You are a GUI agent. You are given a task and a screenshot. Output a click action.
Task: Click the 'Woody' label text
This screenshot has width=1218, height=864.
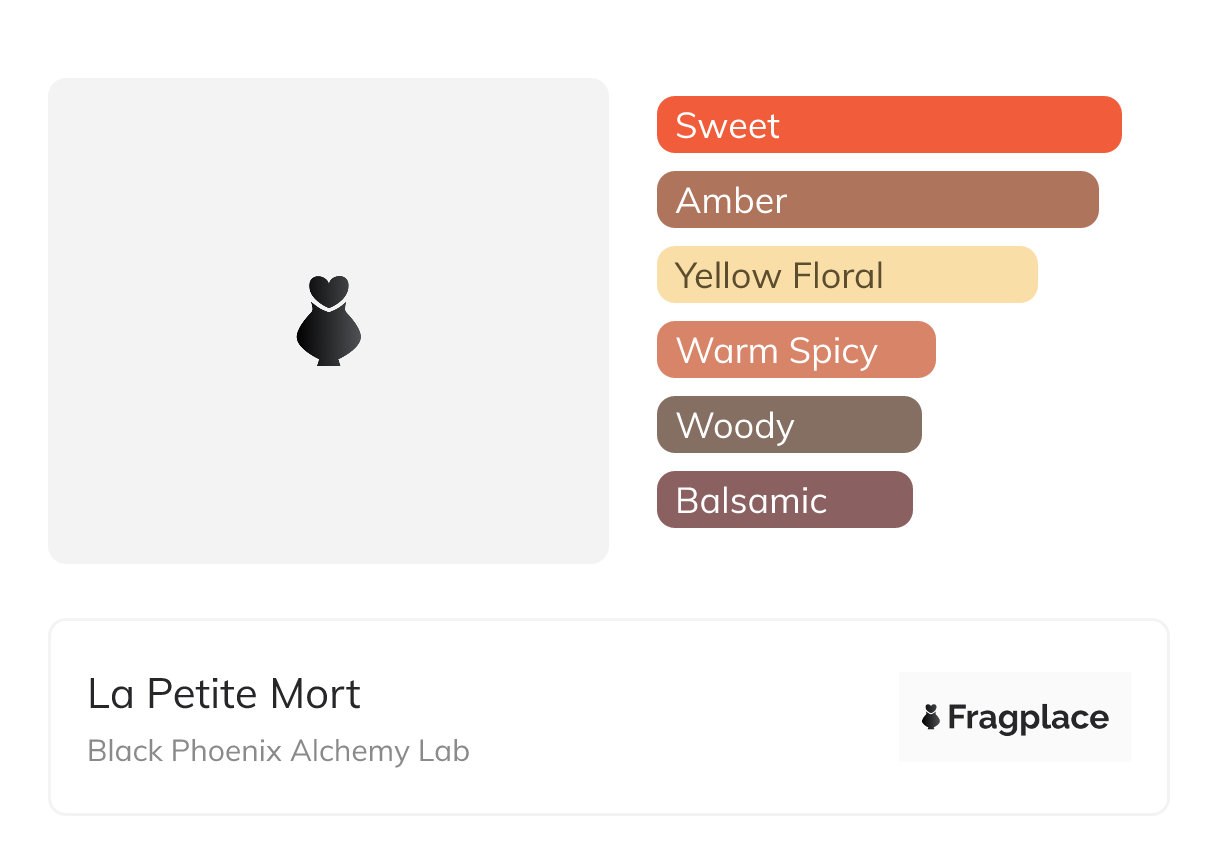coord(735,426)
